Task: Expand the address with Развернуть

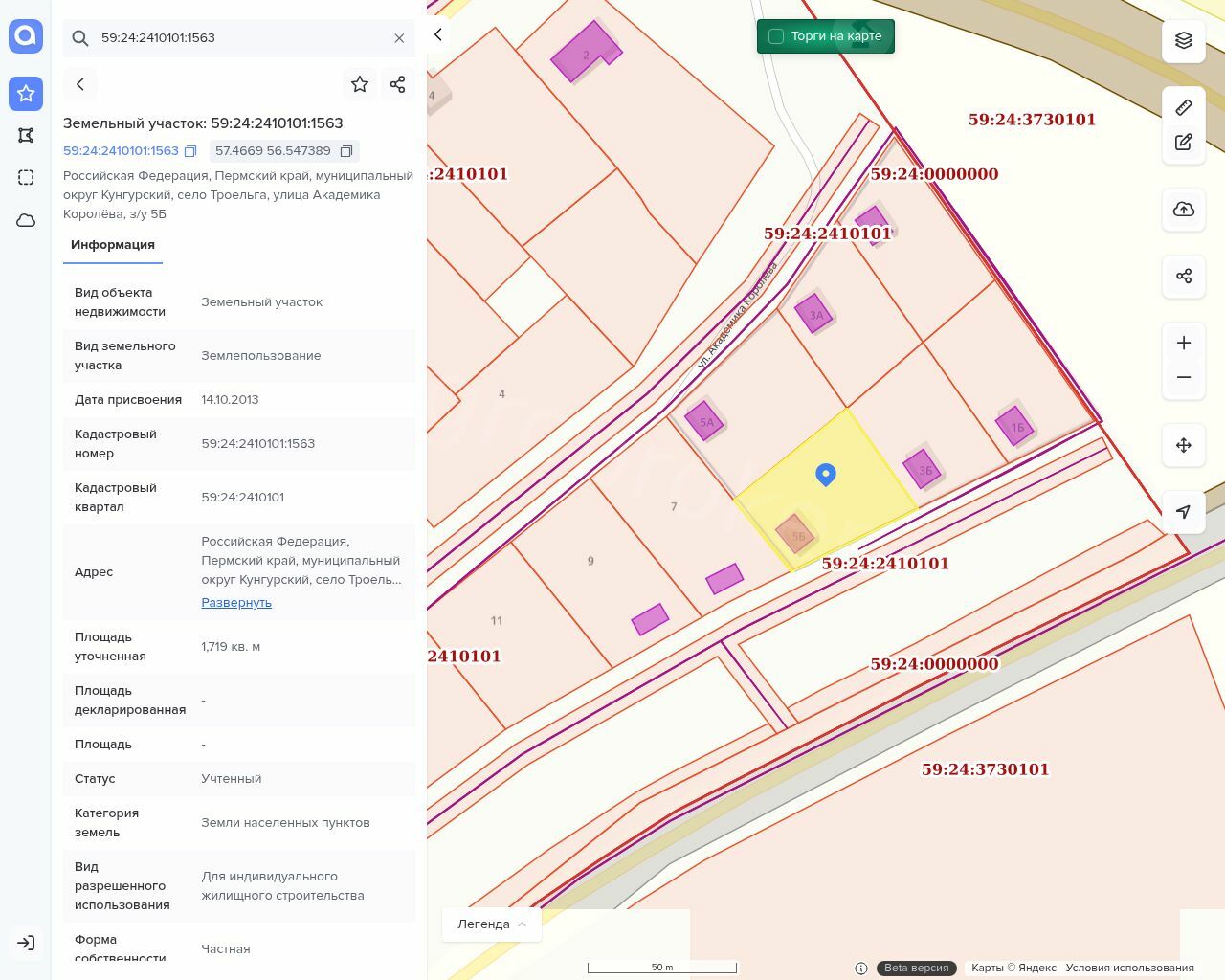Action: (x=236, y=602)
